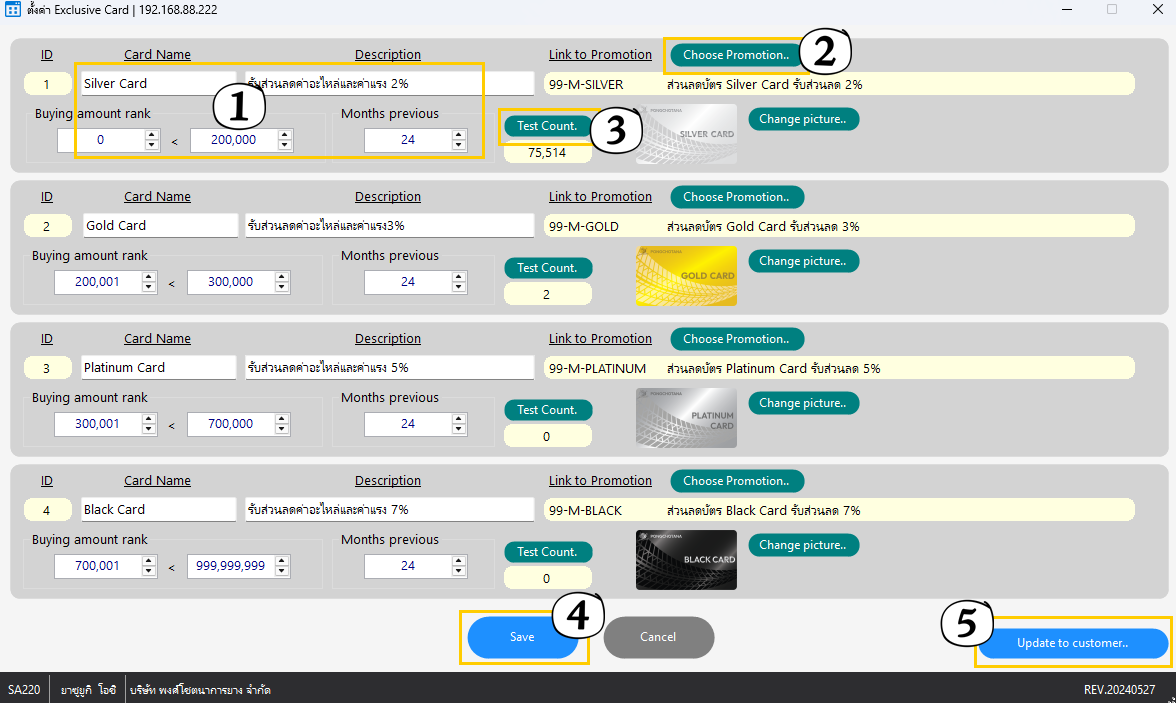
Task: Run Test Count for Gold Card
Action: pos(548,268)
